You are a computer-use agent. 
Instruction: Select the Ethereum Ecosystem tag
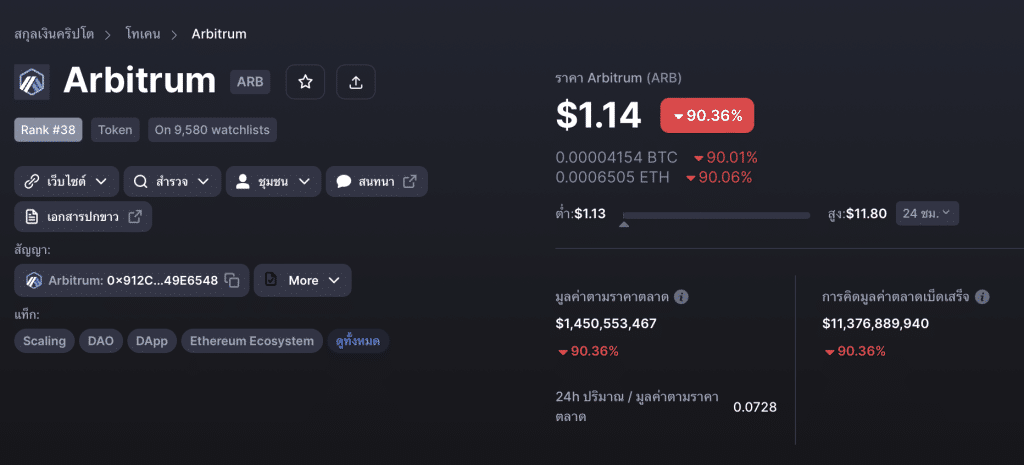point(252,341)
